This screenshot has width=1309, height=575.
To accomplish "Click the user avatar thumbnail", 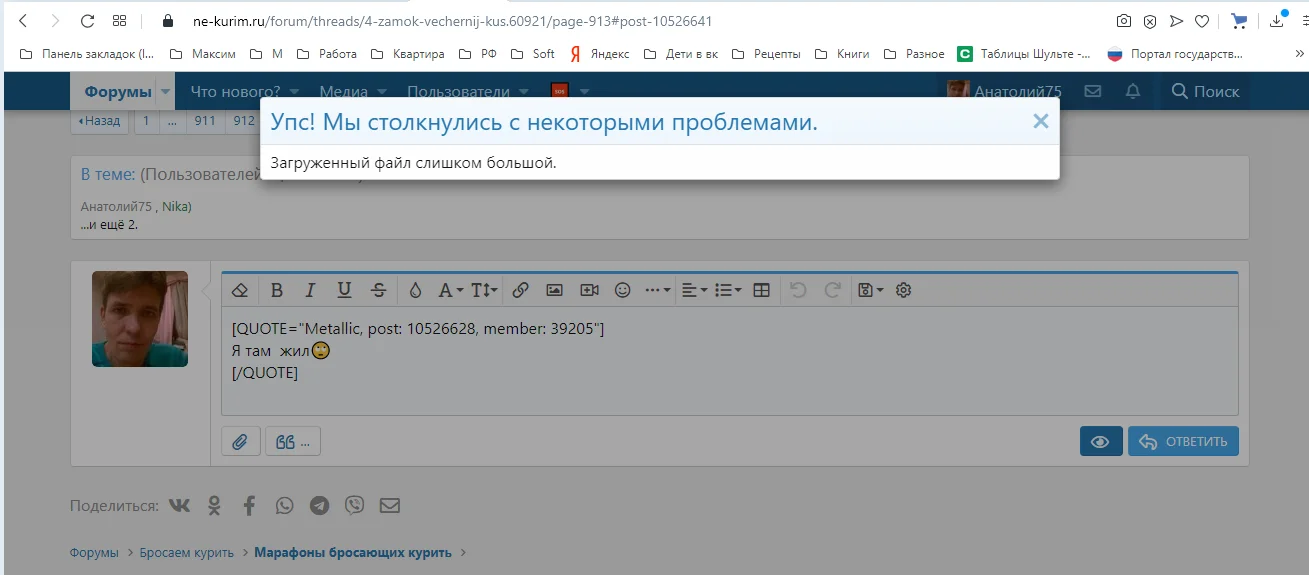I will 140,319.
